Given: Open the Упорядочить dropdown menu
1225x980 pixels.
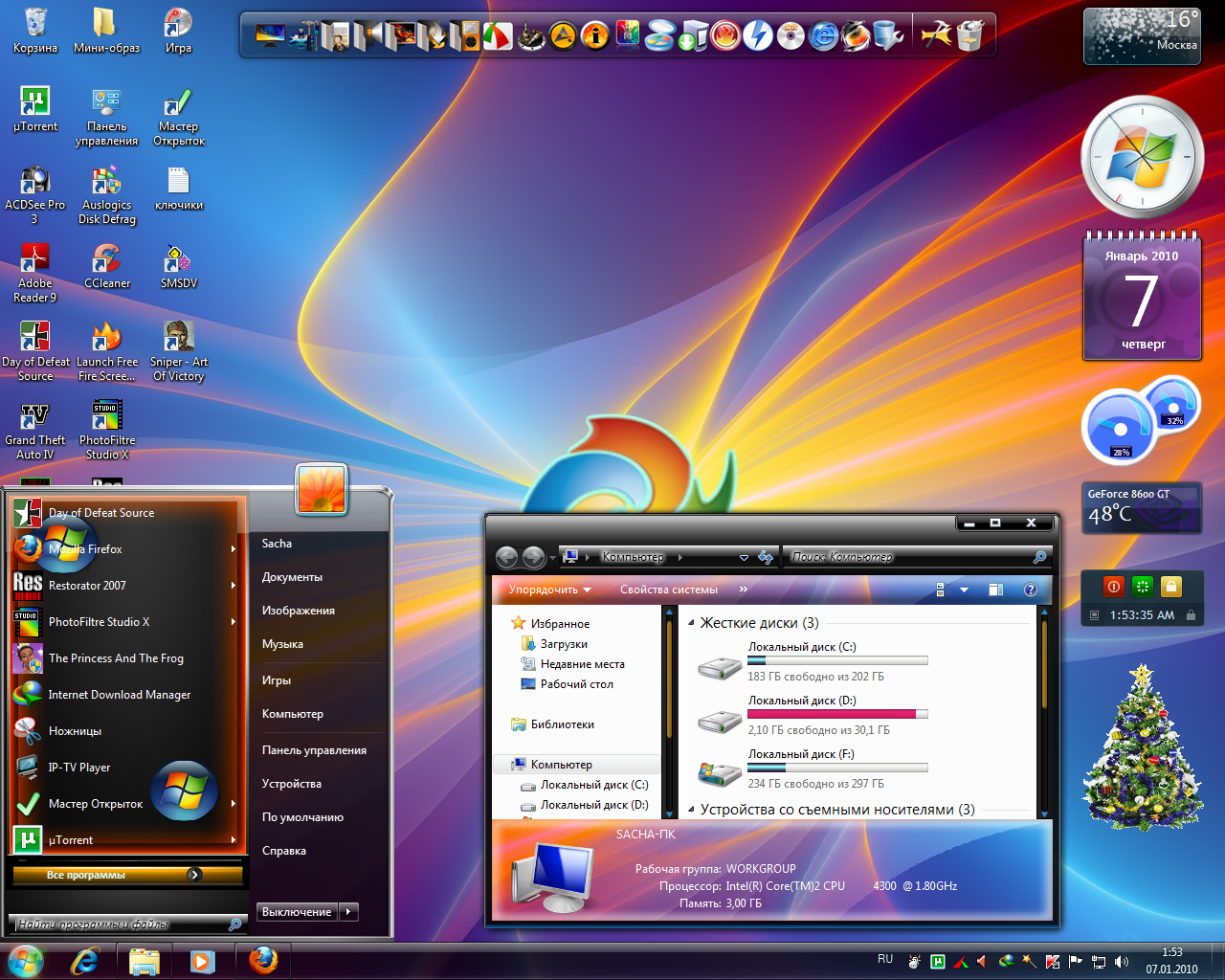Looking at the screenshot, I should click(550, 590).
